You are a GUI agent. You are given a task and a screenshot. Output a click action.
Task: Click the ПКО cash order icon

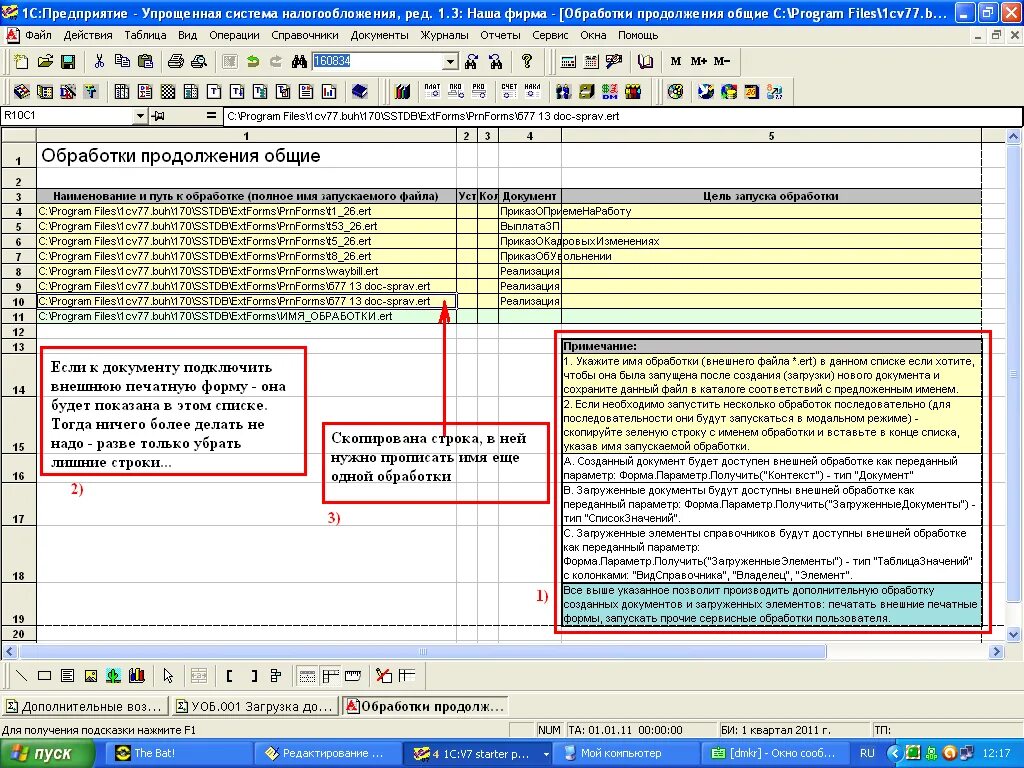point(455,91)
